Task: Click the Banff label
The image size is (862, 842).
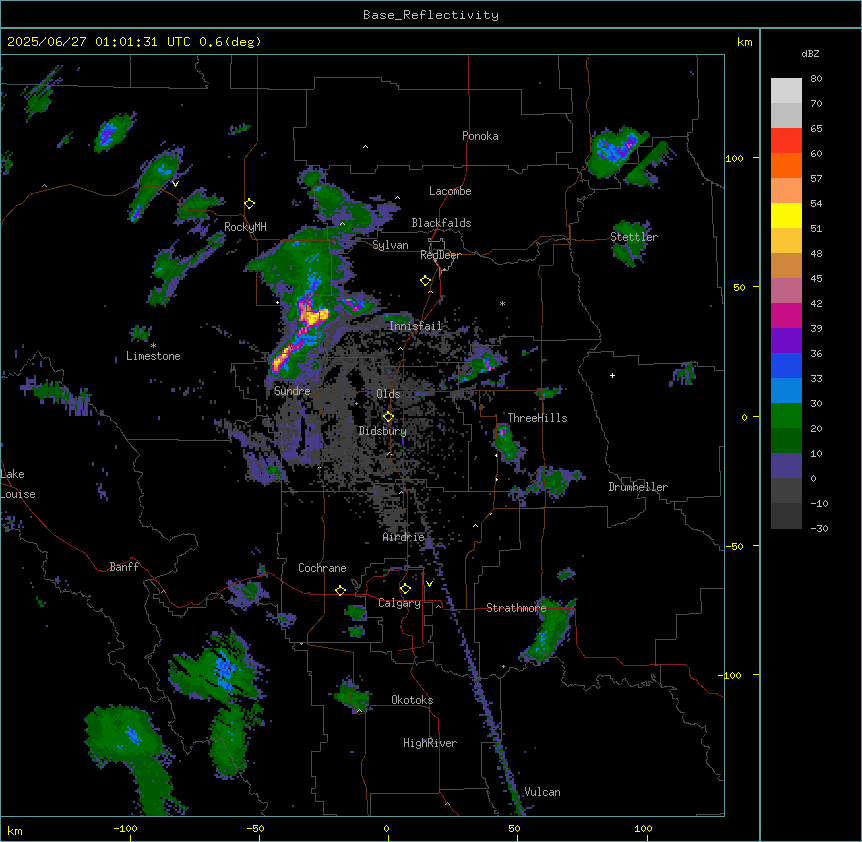Action: (124, 567)
